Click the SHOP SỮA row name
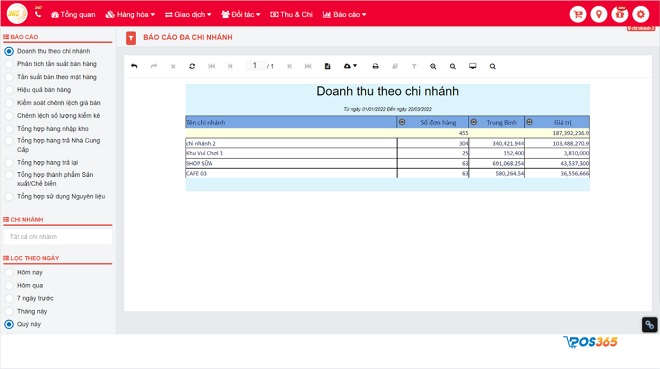The image size is (660, 369). [x=200, y=163]
